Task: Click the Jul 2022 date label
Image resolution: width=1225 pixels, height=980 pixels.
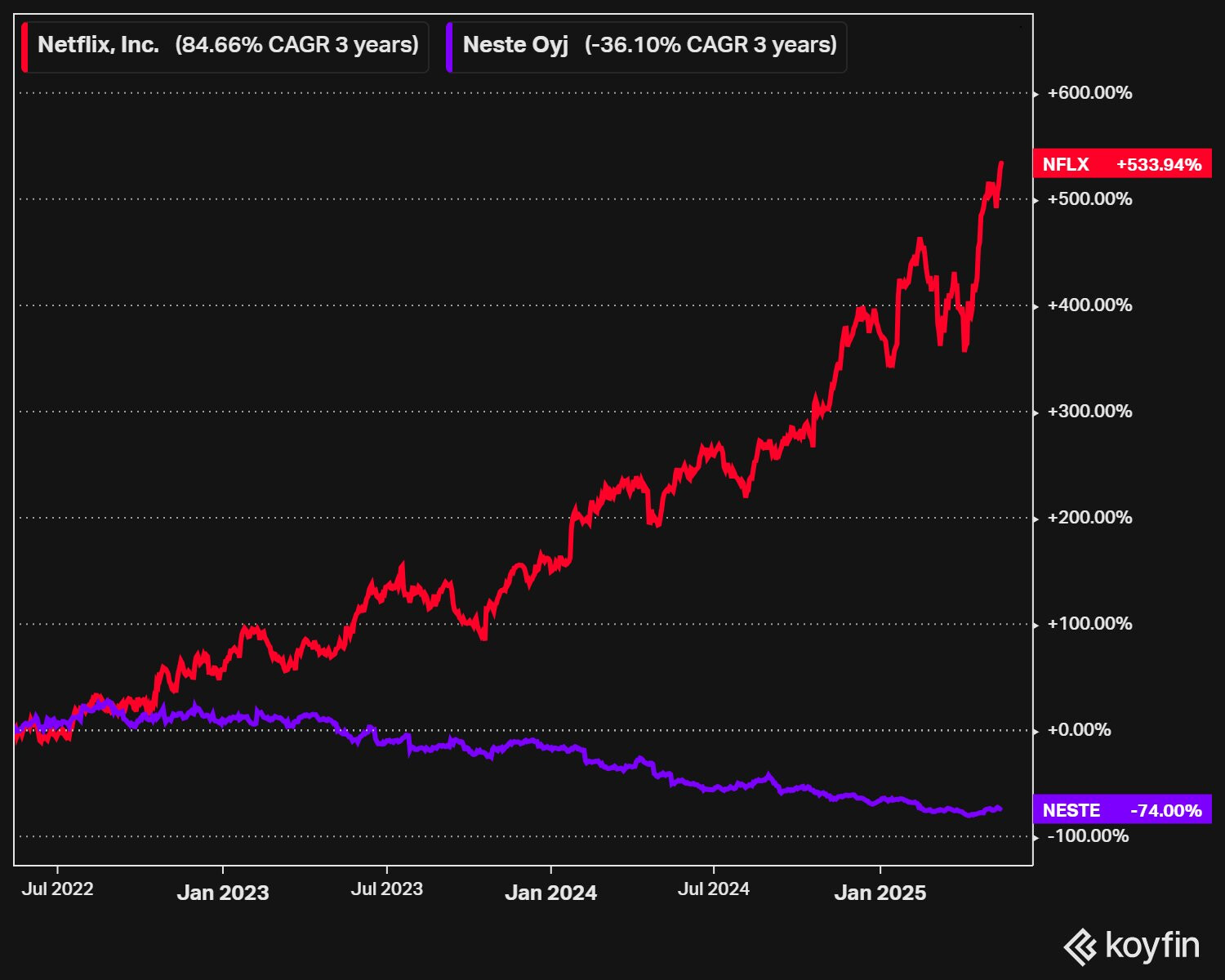Action: (x=57, y=889)
